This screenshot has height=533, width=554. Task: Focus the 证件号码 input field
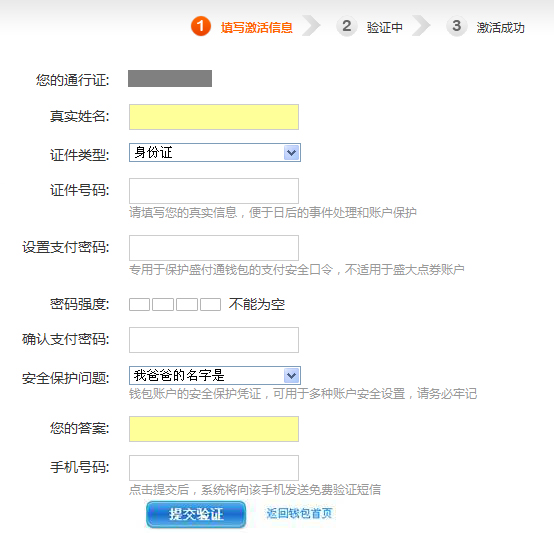click(214, 191)
